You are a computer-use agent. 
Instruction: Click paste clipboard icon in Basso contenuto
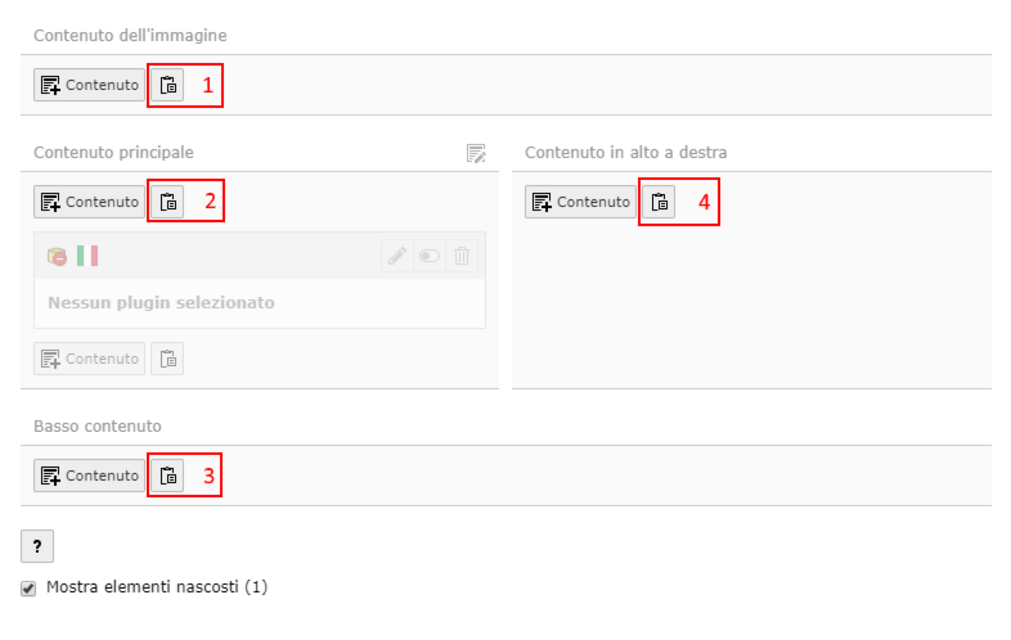[168, 476]
